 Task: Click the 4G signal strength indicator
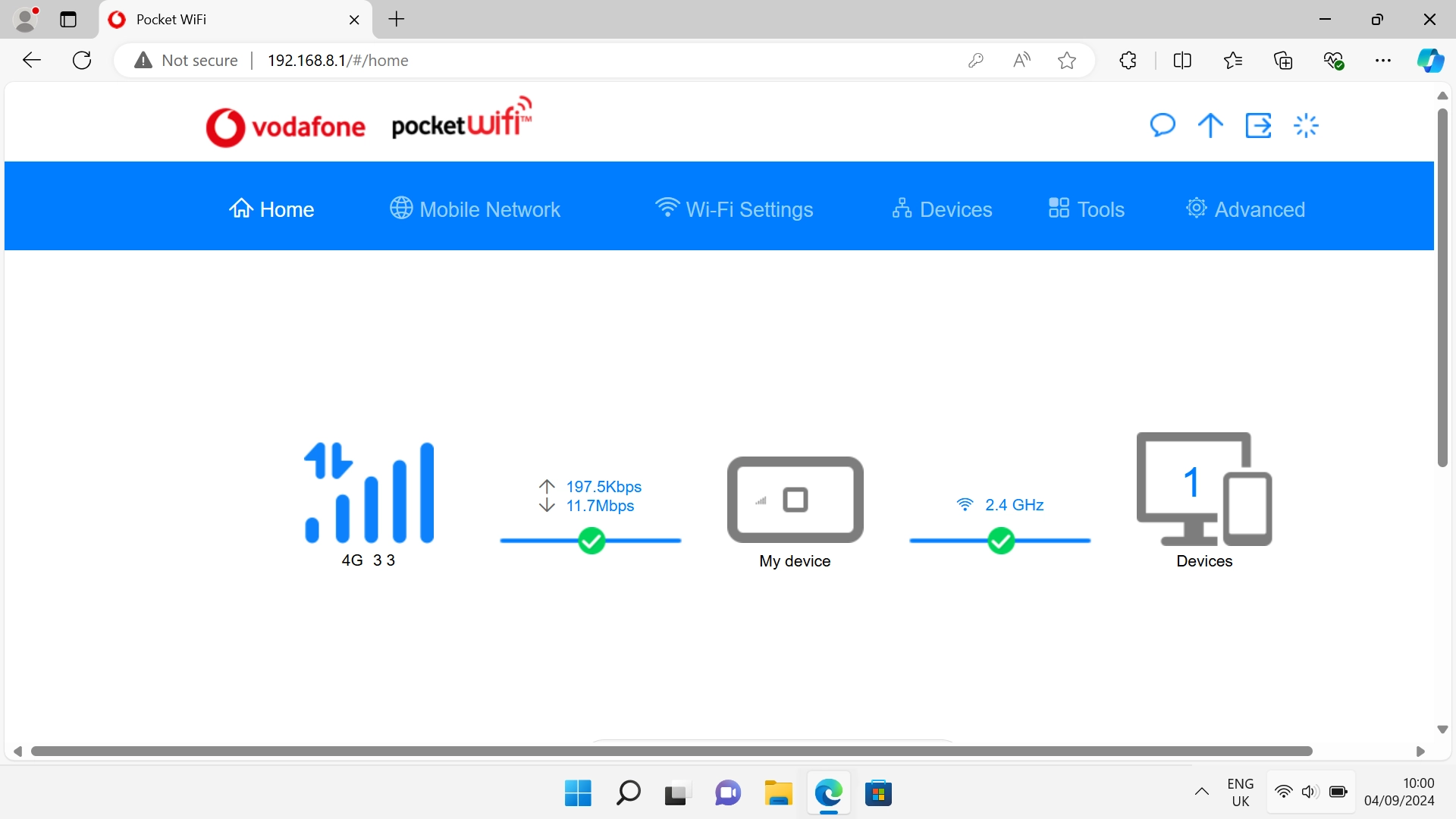(369, 493)
